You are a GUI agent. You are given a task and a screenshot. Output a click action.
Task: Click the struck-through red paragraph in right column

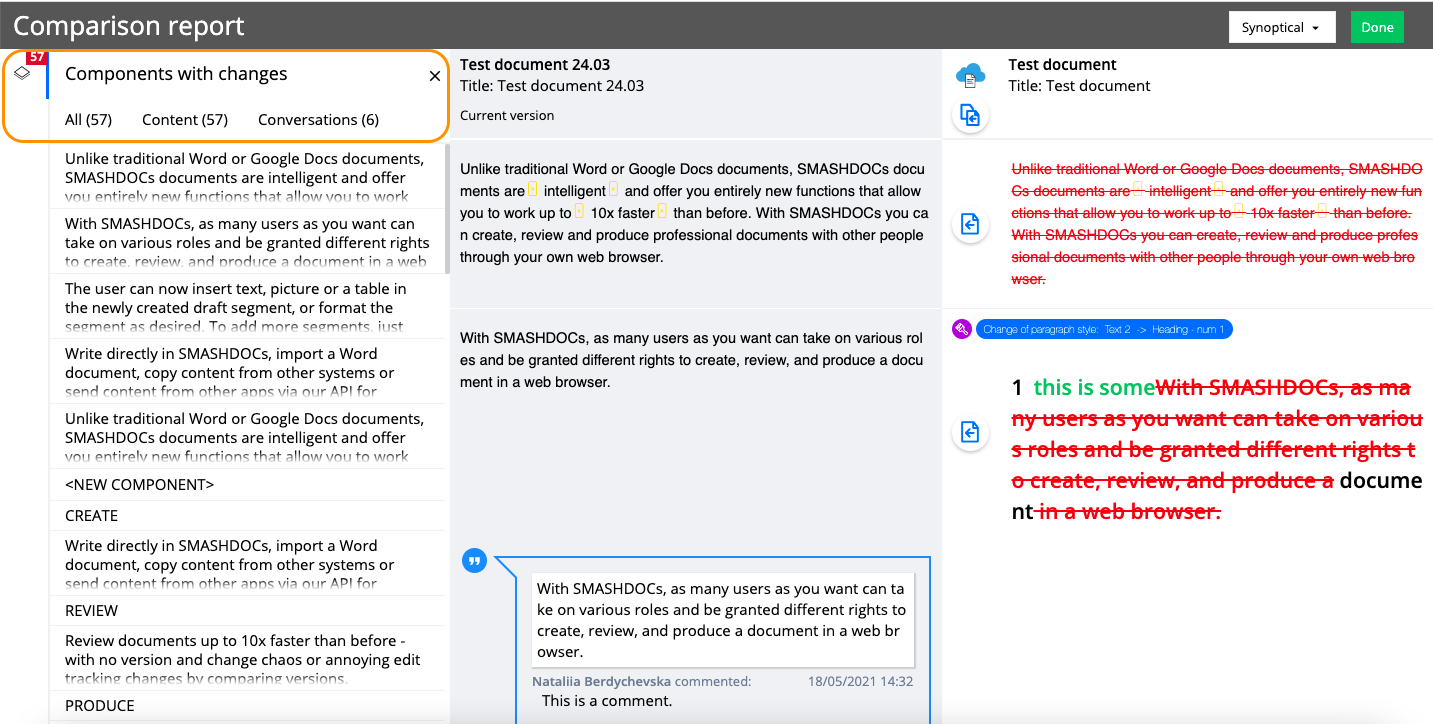click(x=1217, y=224)
